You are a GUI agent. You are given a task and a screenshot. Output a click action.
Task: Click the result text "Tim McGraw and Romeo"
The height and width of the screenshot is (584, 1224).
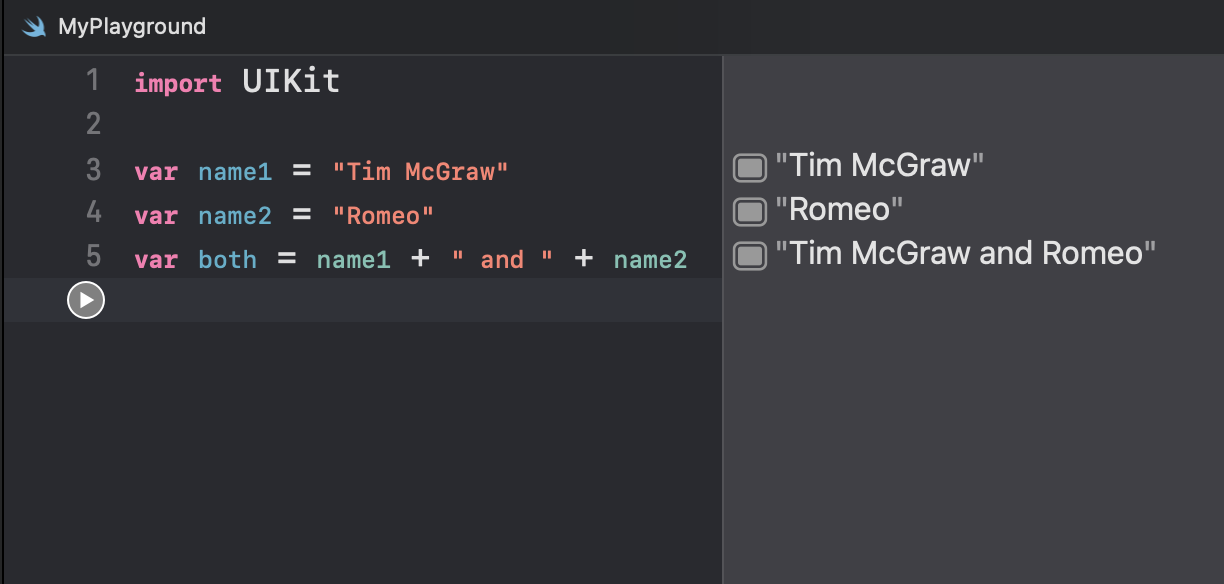pos(966,253)
